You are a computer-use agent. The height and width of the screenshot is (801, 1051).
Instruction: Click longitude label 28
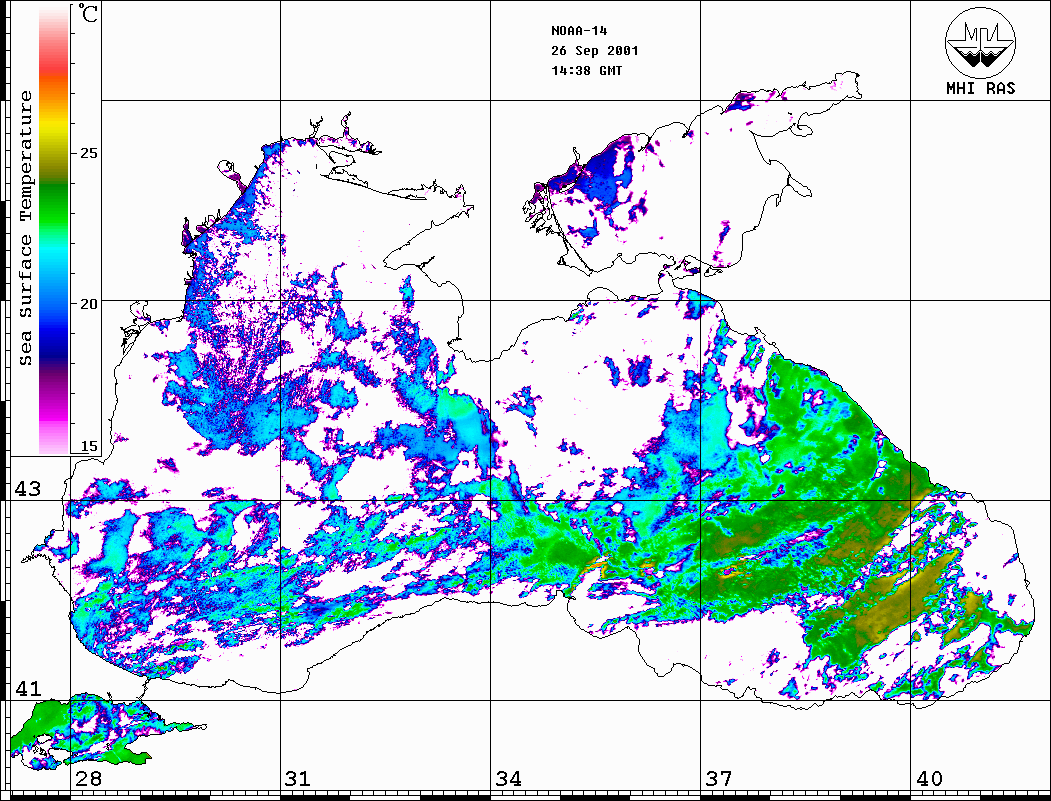[88, 778]
